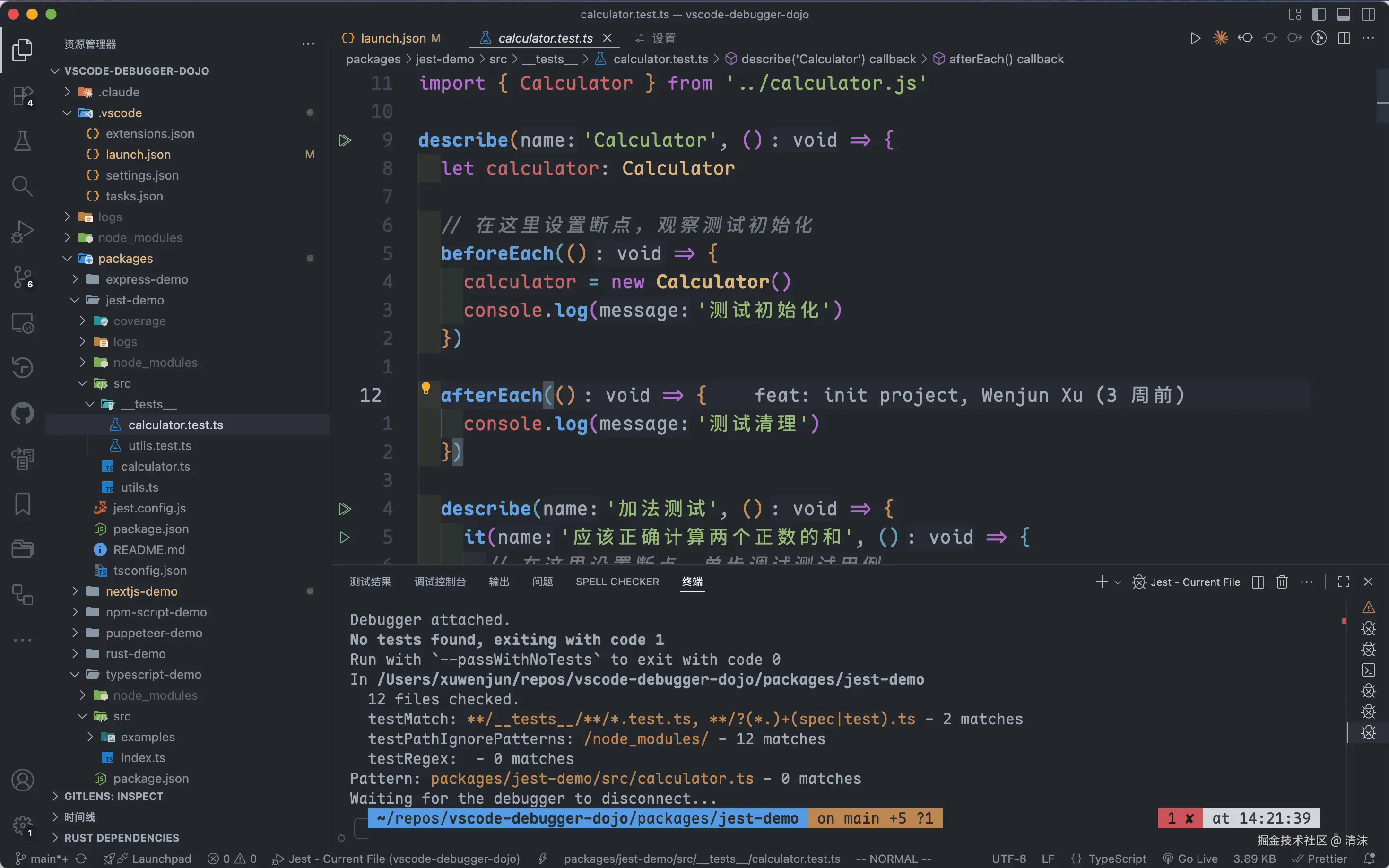Viewport: 1389px width, 868px height.
Task: Open utils.test.ts in the explorer
Action: (160, 446)
